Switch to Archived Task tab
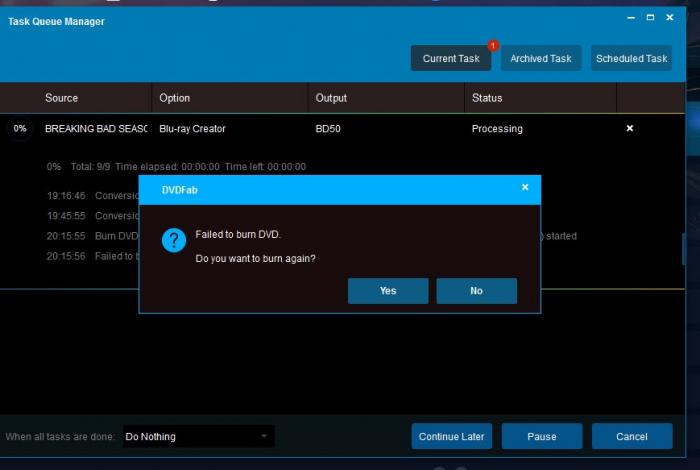 pyautogui.click(x=541, y=58)
